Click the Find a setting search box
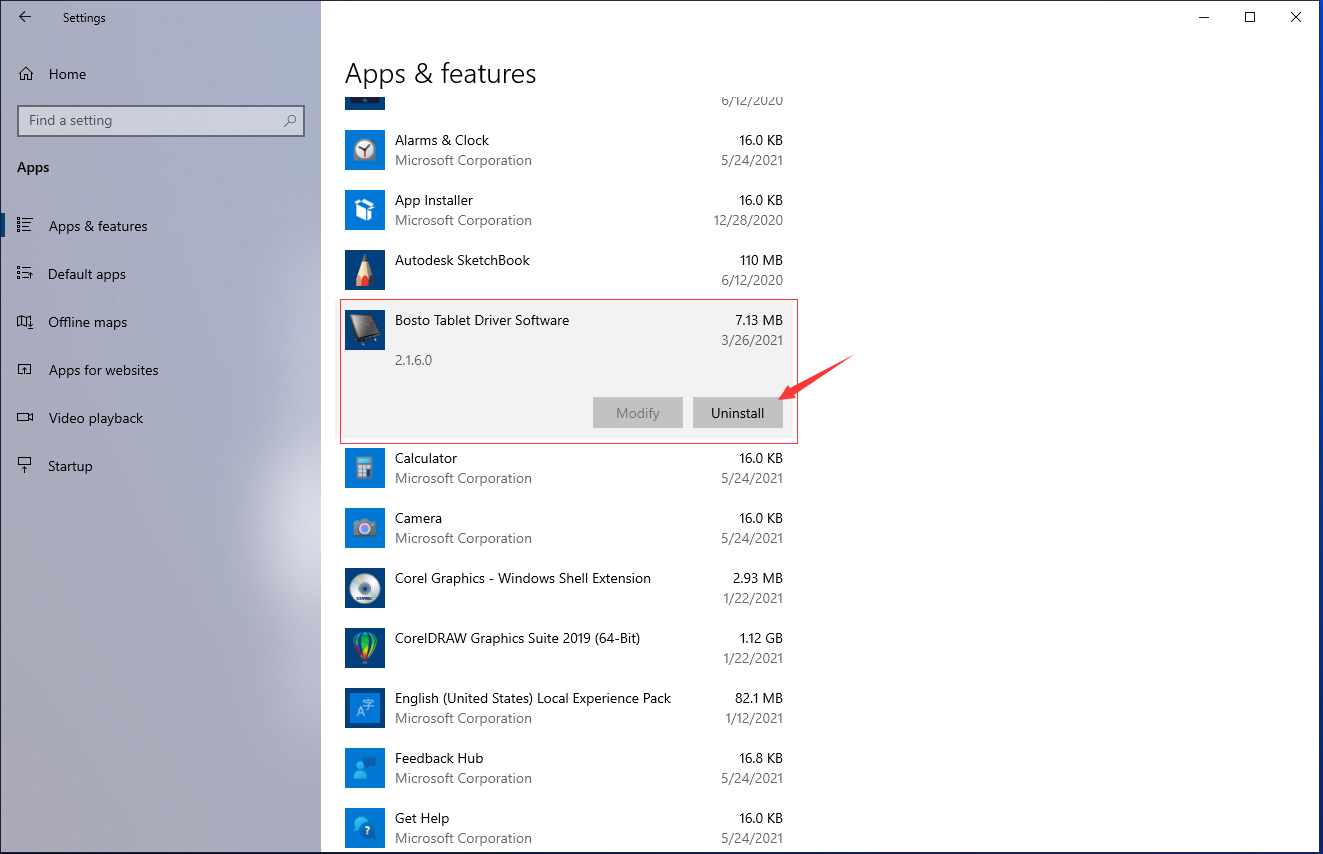 [161, 120]
